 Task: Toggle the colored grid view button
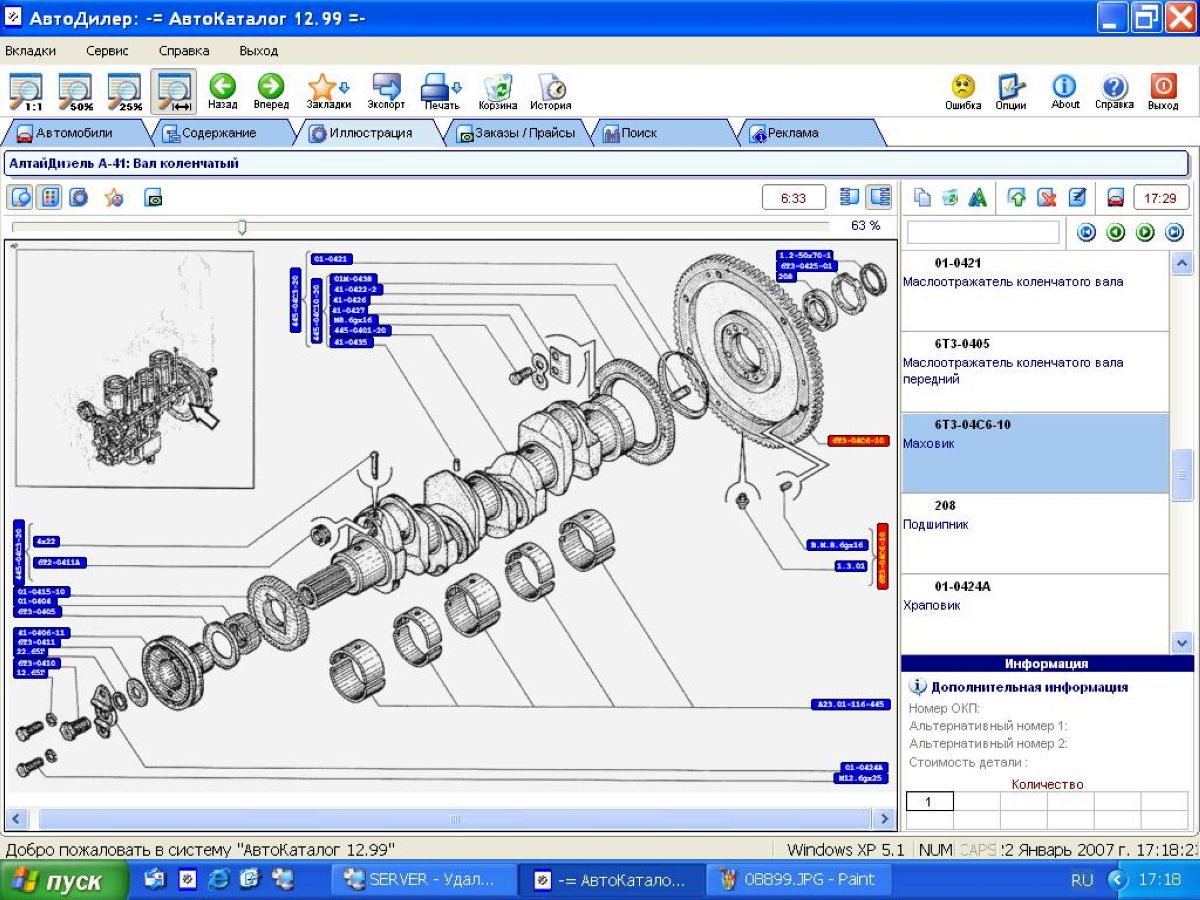(49, 197)
